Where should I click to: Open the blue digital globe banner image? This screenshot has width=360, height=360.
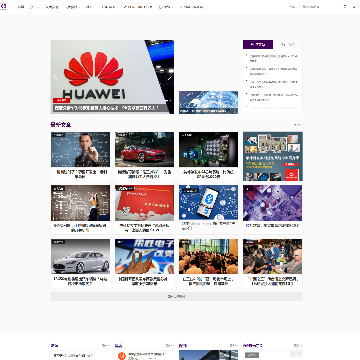[x=208, y=102]
